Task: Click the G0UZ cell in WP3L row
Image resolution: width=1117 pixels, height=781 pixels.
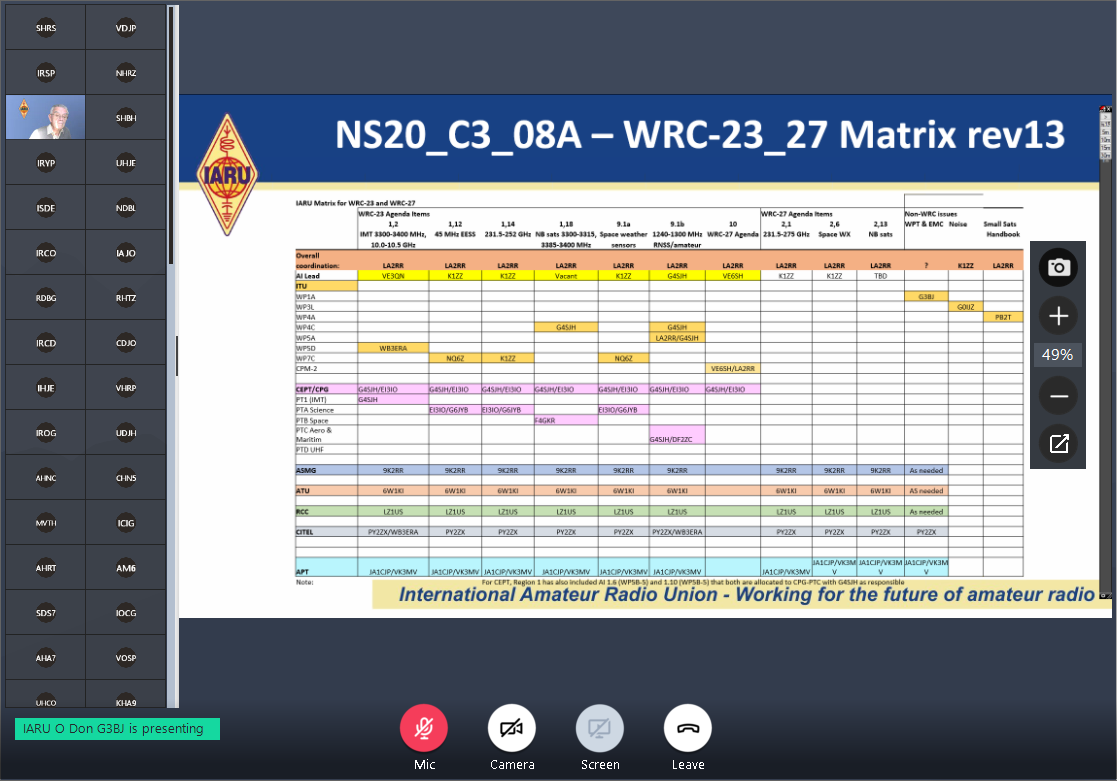Action: (965, 306)
